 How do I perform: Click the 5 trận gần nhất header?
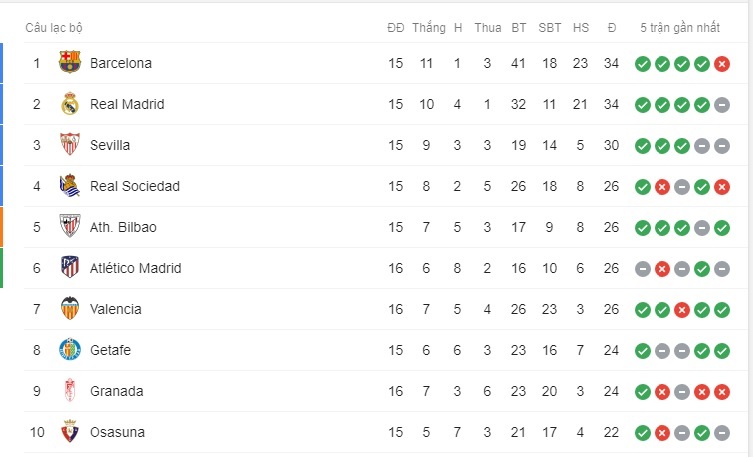(x=680, y=28)
